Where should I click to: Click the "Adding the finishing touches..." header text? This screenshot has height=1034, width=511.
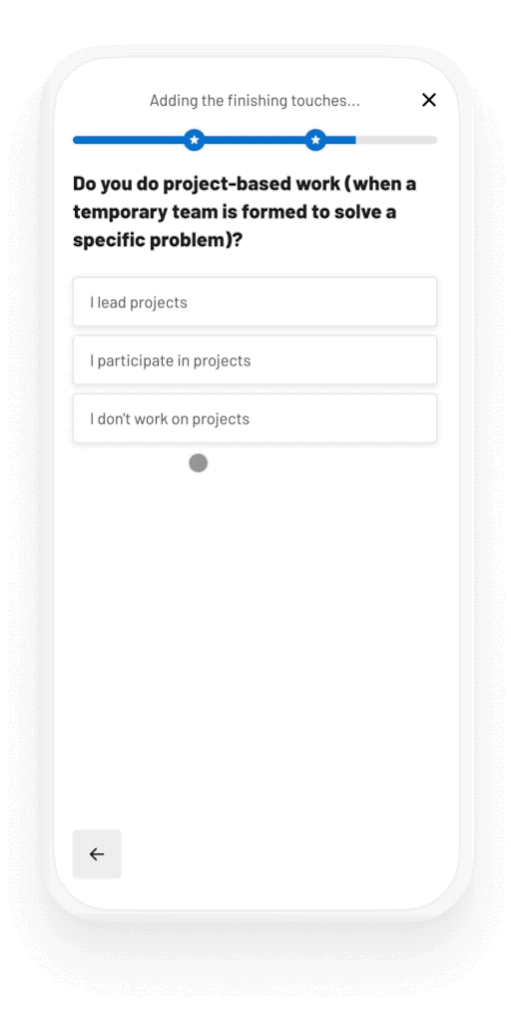pyautogui.click(x=255, y=101)
